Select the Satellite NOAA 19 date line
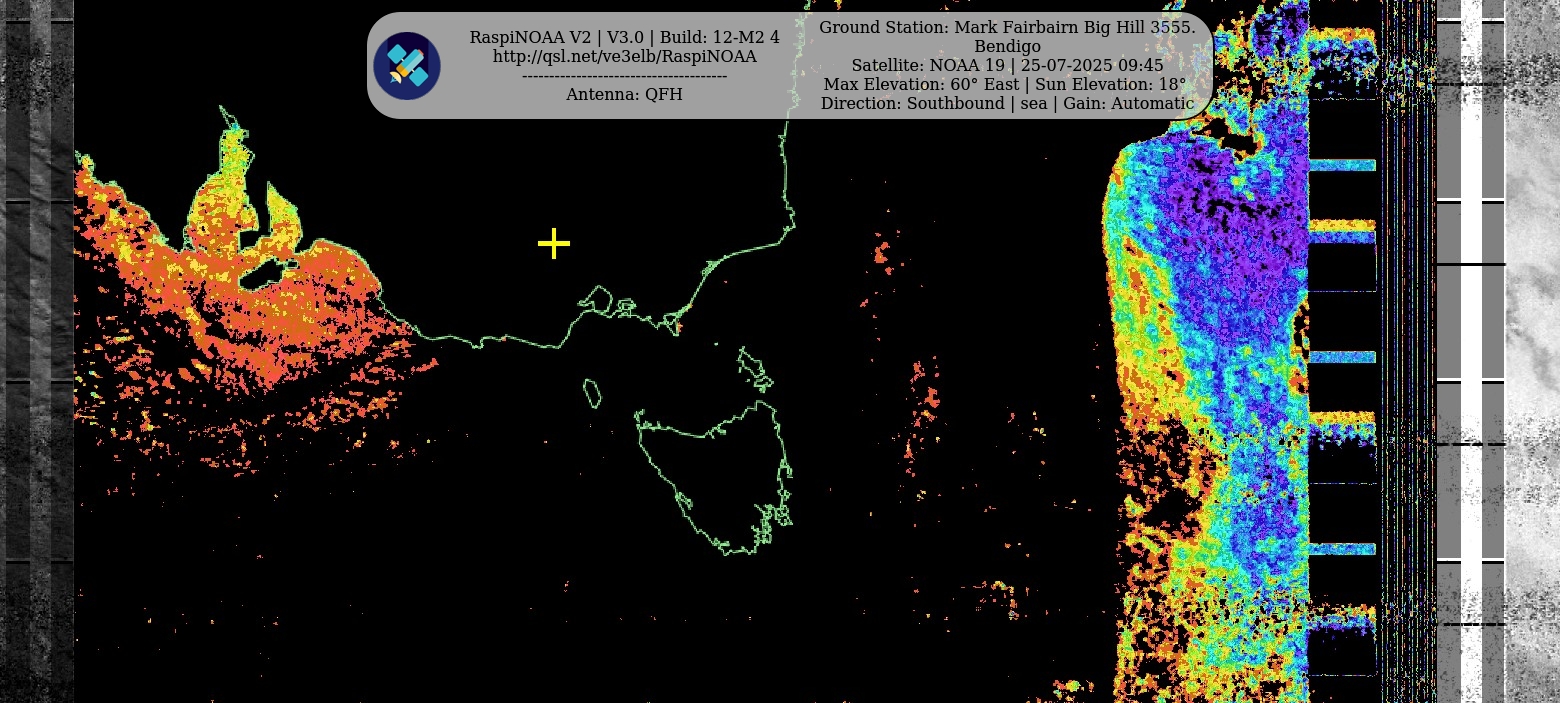This screenshot has height=703, width=1560. pos(1006,66)
